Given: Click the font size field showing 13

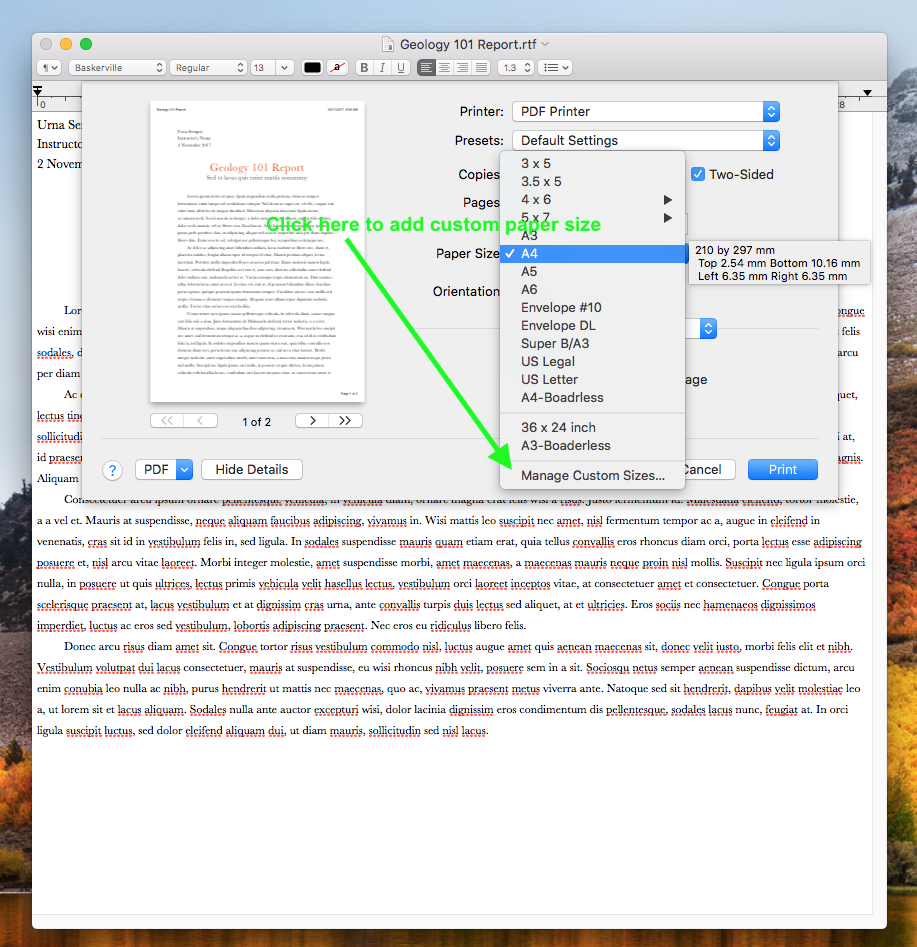Looking at the screenshot, I should coord(263,68).
